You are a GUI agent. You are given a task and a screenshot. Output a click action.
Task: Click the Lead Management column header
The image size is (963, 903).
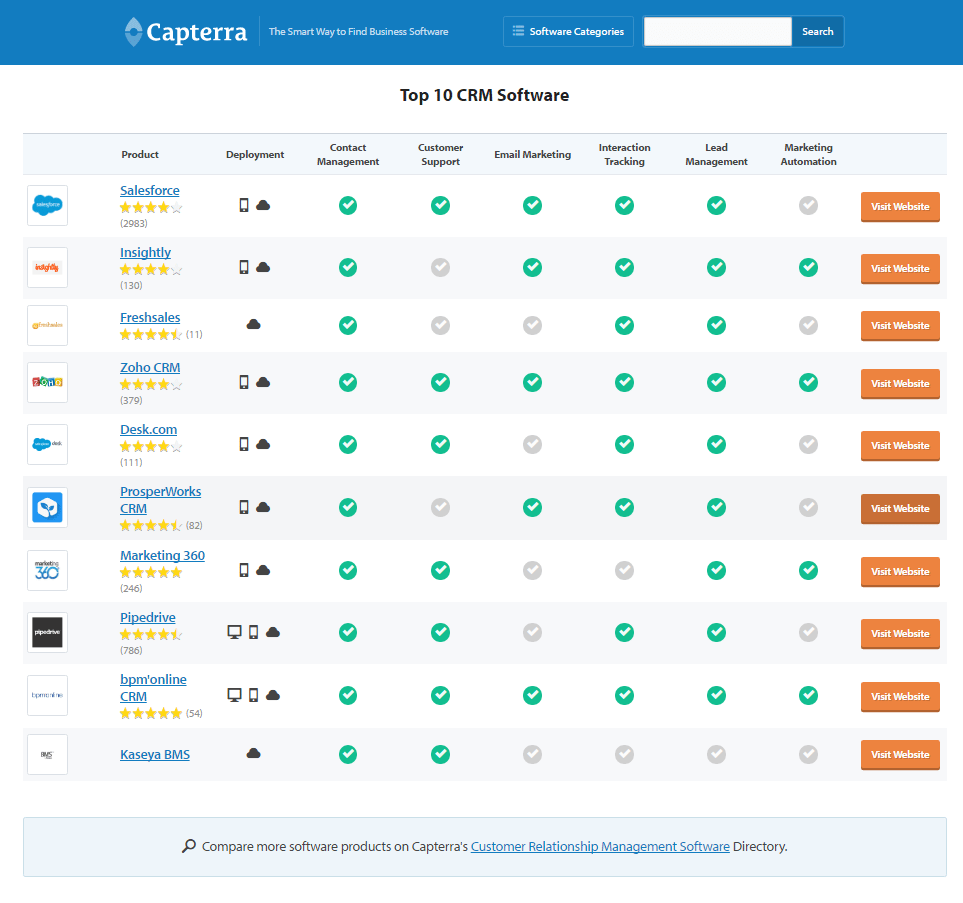pyautogui.click(x=717, y=154)
